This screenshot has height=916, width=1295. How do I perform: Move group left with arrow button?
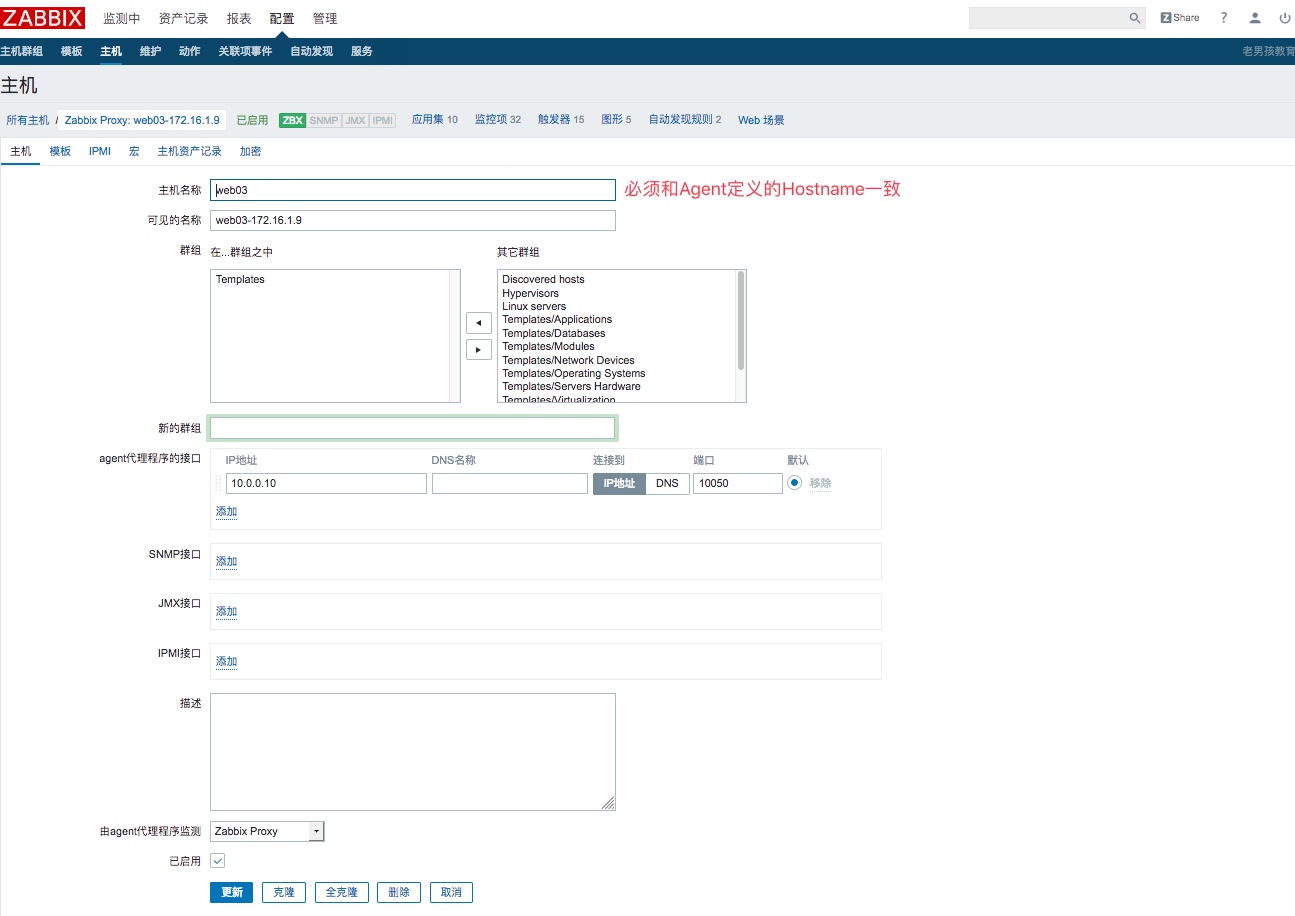point(479,323)
